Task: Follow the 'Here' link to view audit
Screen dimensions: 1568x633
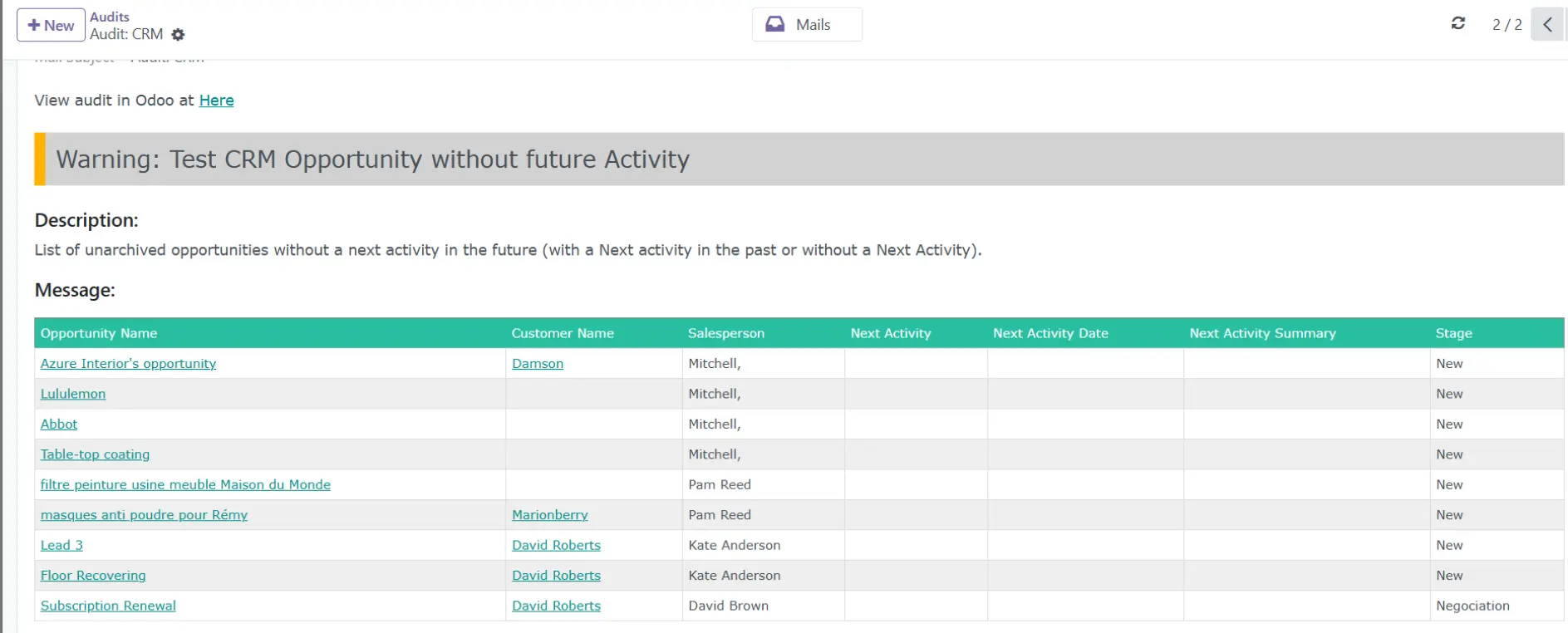Action: (216, 101)
